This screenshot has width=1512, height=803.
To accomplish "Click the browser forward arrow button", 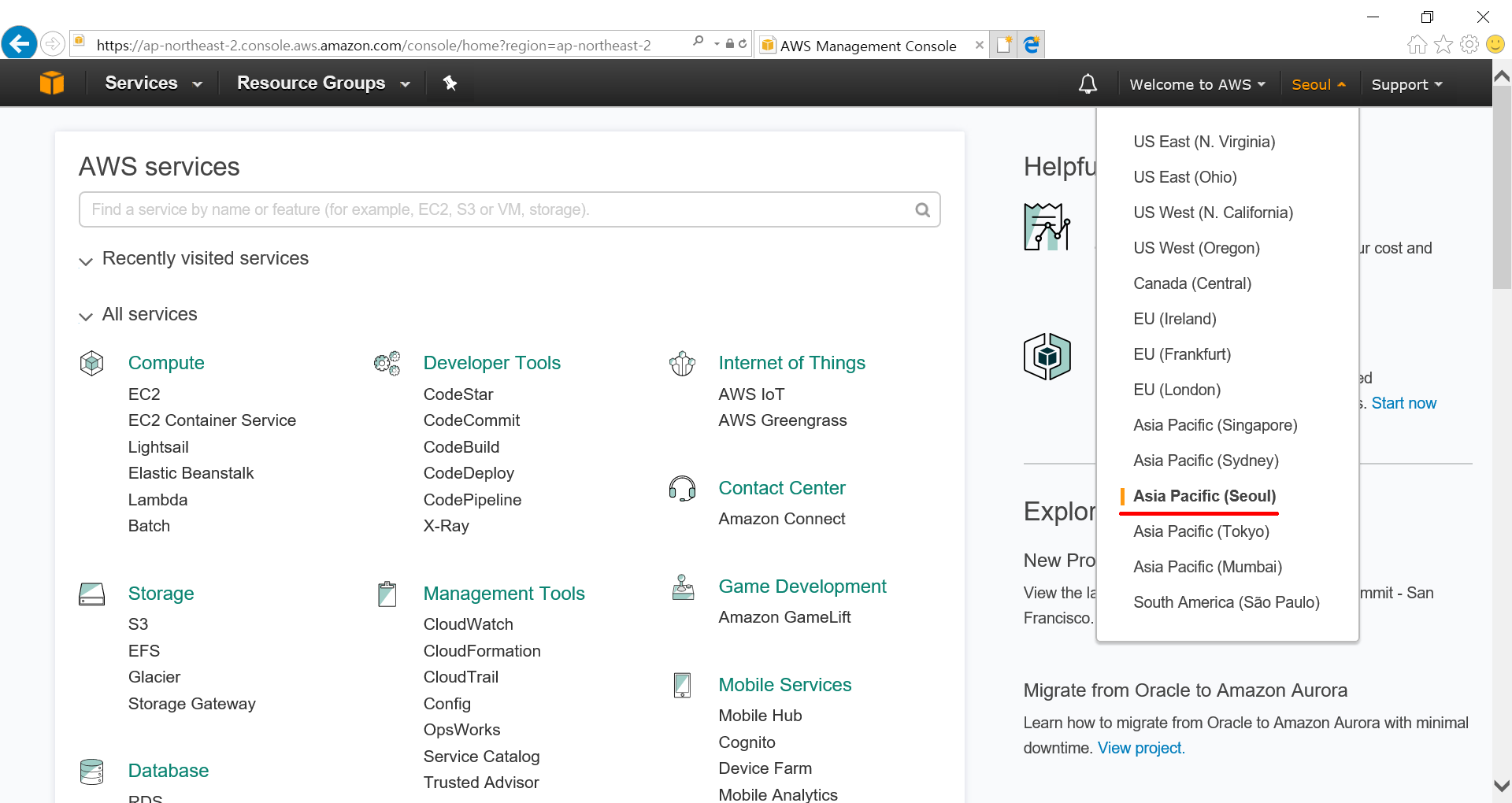I will coord(53,43).
